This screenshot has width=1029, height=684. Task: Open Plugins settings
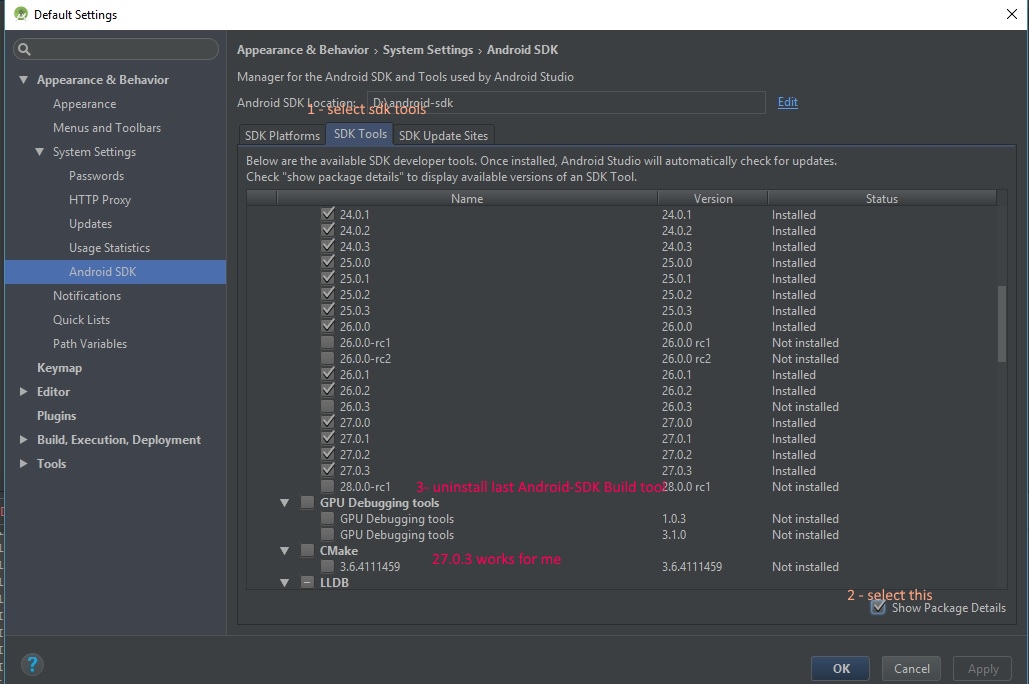coord(56,416)
